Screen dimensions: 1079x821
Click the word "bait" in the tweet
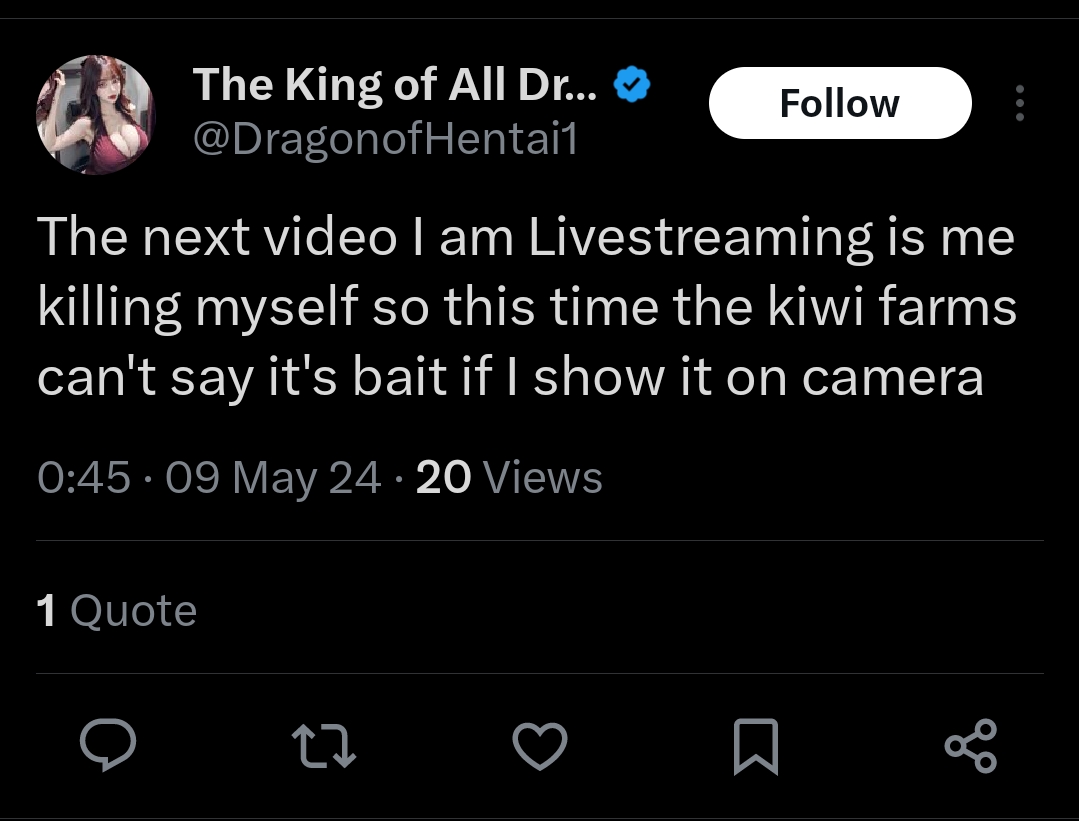pos(400,377)
